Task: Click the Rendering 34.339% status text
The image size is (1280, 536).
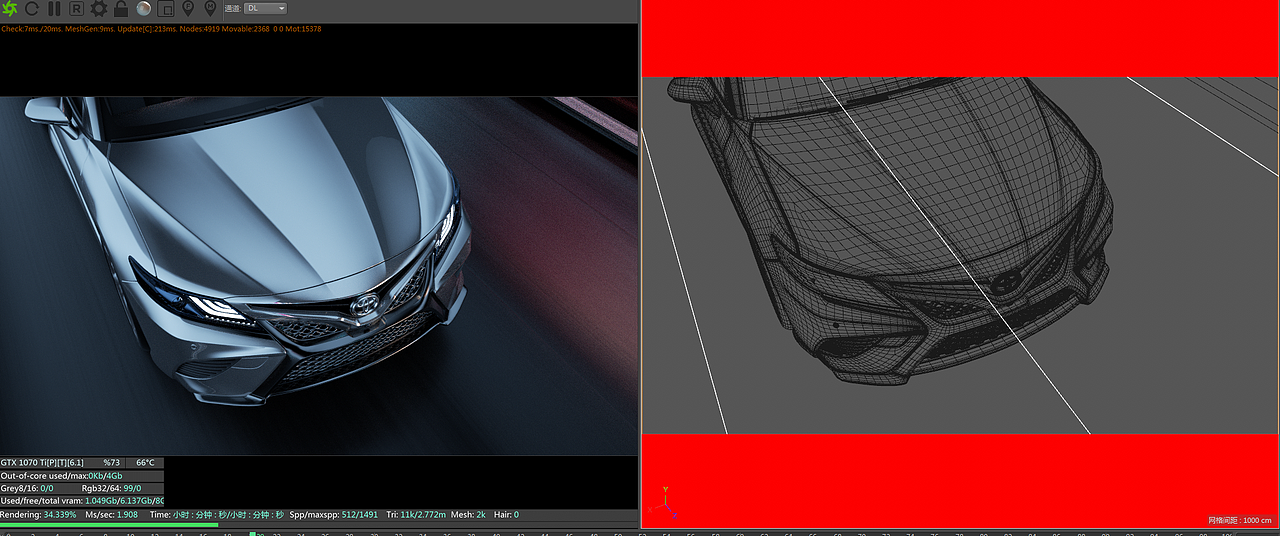Action: click(38, 515)
